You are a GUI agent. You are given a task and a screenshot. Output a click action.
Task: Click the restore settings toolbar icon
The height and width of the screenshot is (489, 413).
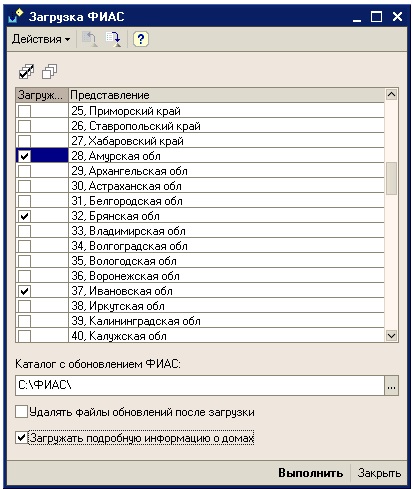pos(89,39)
